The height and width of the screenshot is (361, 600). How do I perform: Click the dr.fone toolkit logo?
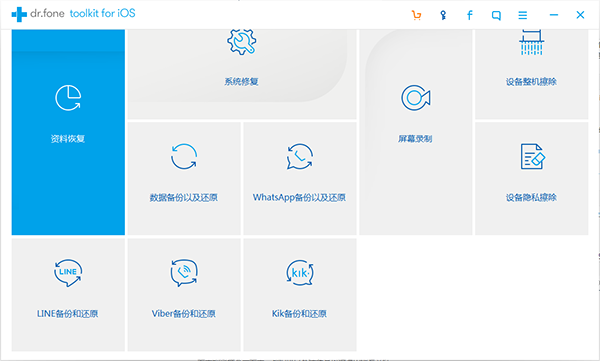73,14
